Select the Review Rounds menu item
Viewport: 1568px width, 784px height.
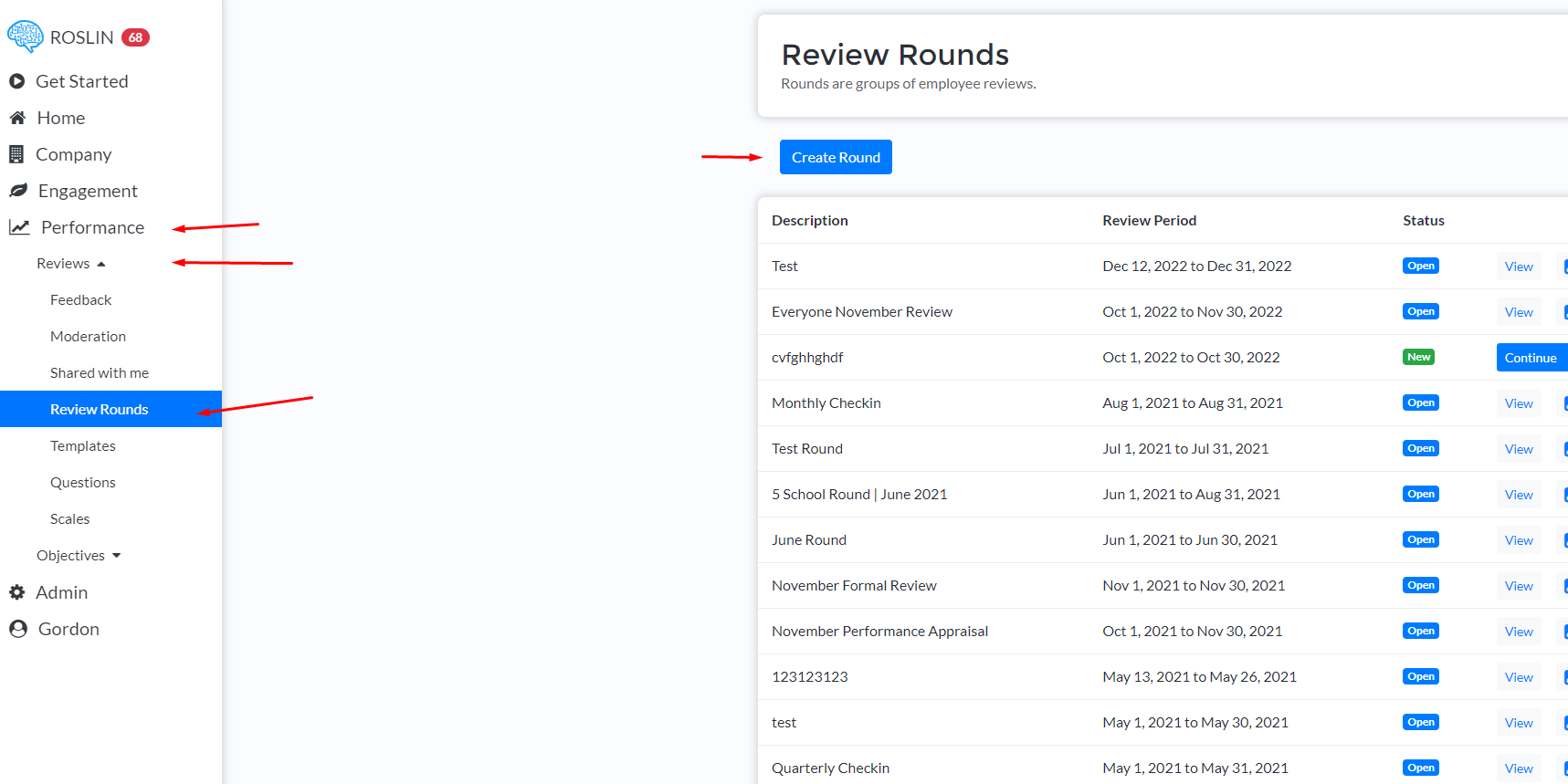tap(110, 409)
